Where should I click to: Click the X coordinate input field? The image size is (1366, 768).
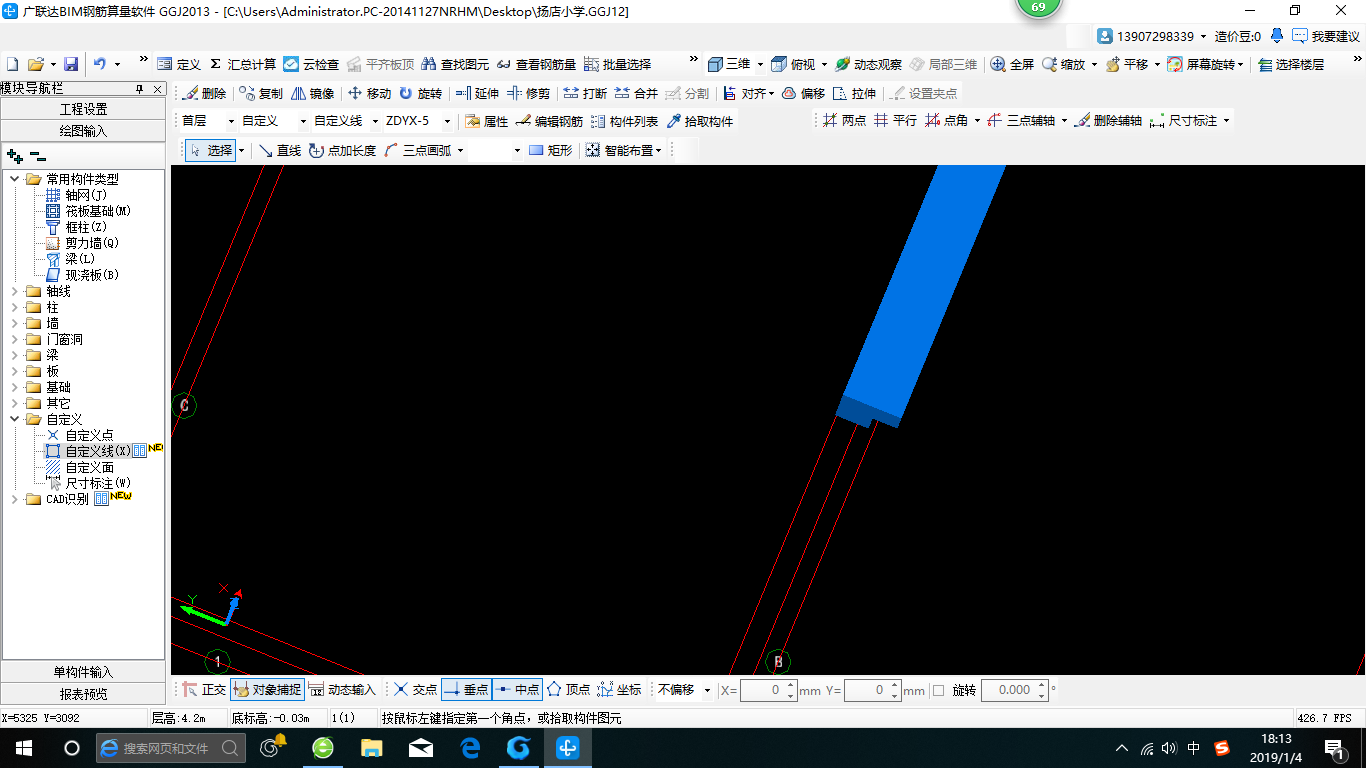tap(768, 690)
